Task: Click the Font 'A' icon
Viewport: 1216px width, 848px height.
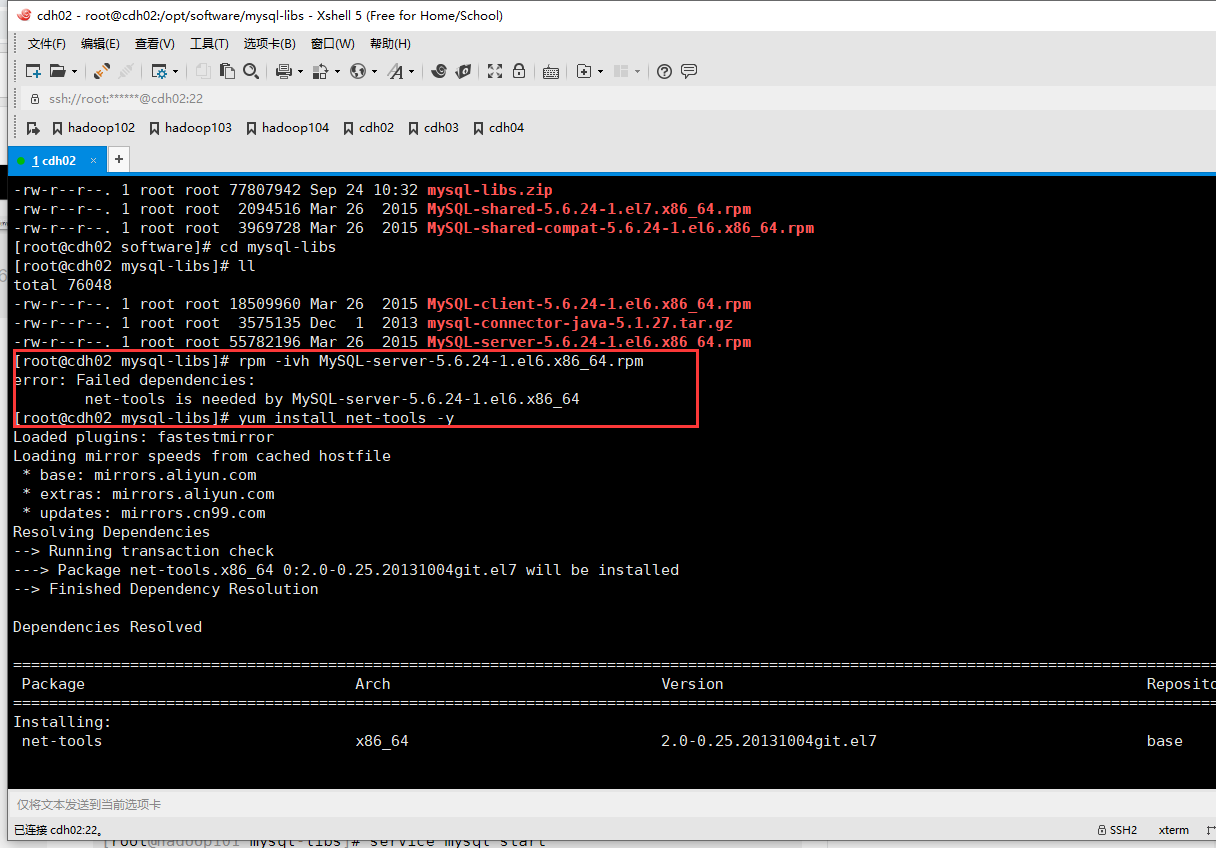Action: pyautogui.click(x=396, y=71)
